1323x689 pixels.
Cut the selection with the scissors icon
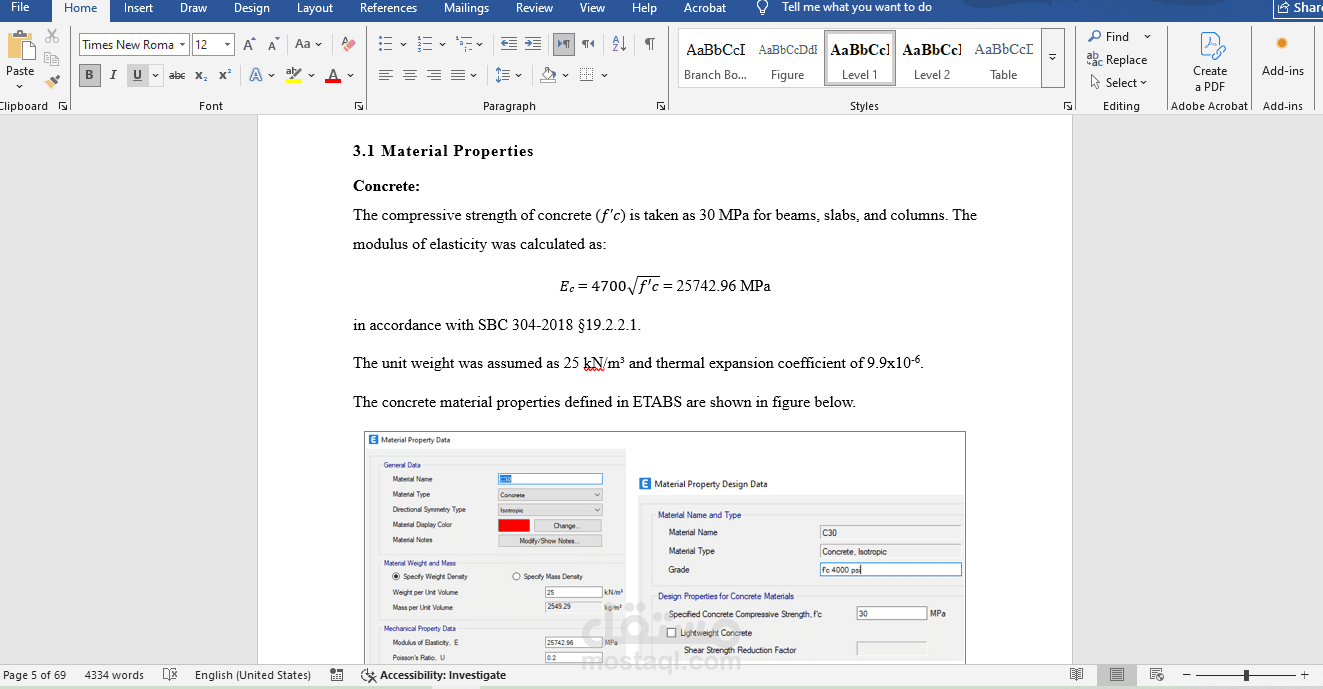click(x=52, y=37)
